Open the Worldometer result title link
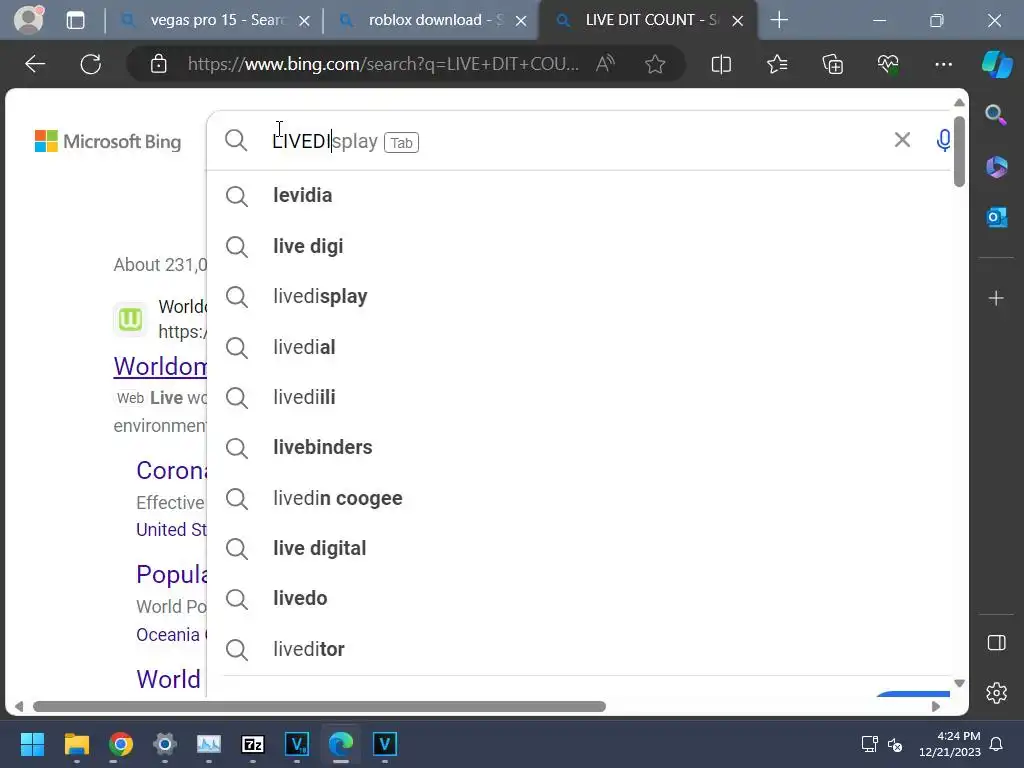Image resolution: width=1024 pixels, height=768 pixels. pos(160,366)
